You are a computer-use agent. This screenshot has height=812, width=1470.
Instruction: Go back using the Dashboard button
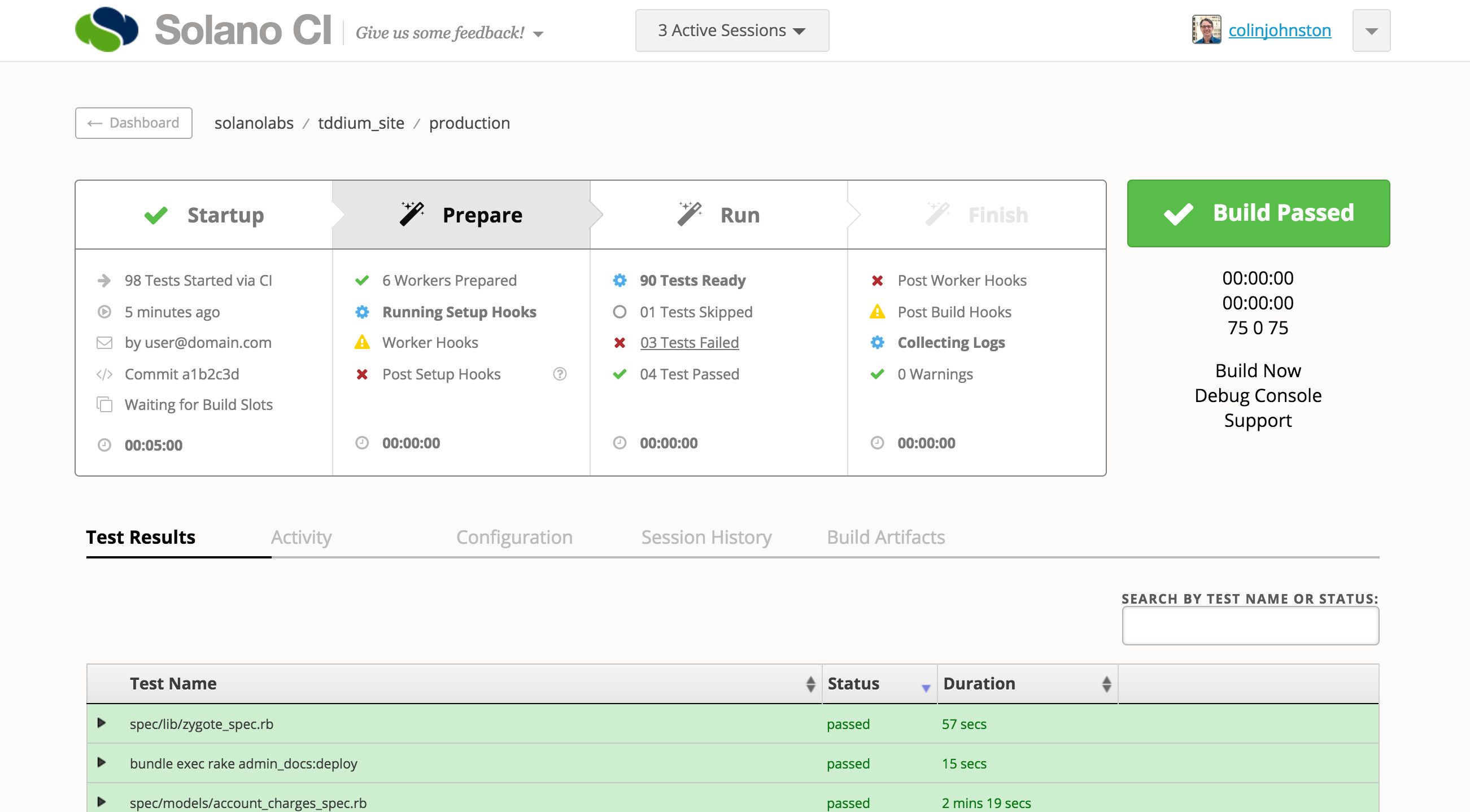coord(133,123)
